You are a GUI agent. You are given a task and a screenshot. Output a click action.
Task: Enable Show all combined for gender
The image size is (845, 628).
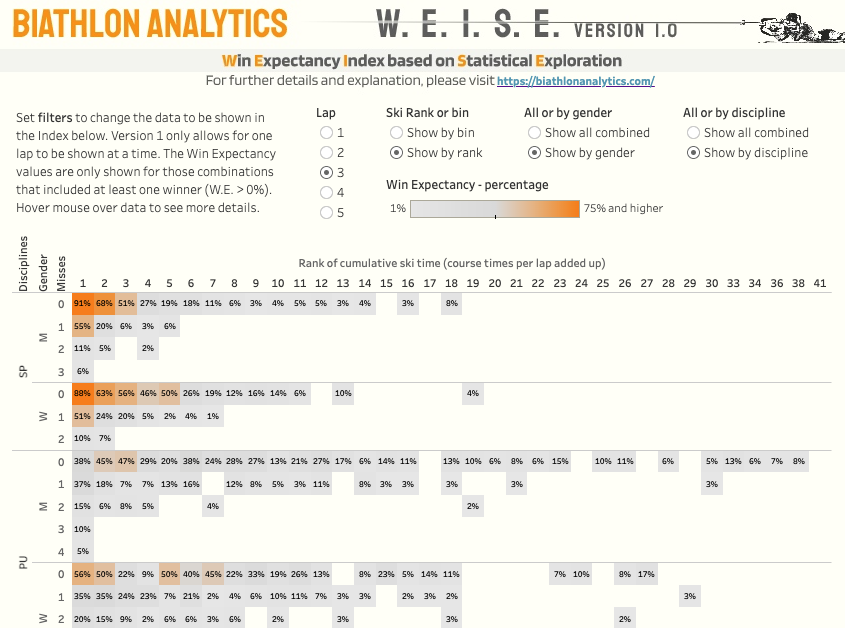pos(535,133)
